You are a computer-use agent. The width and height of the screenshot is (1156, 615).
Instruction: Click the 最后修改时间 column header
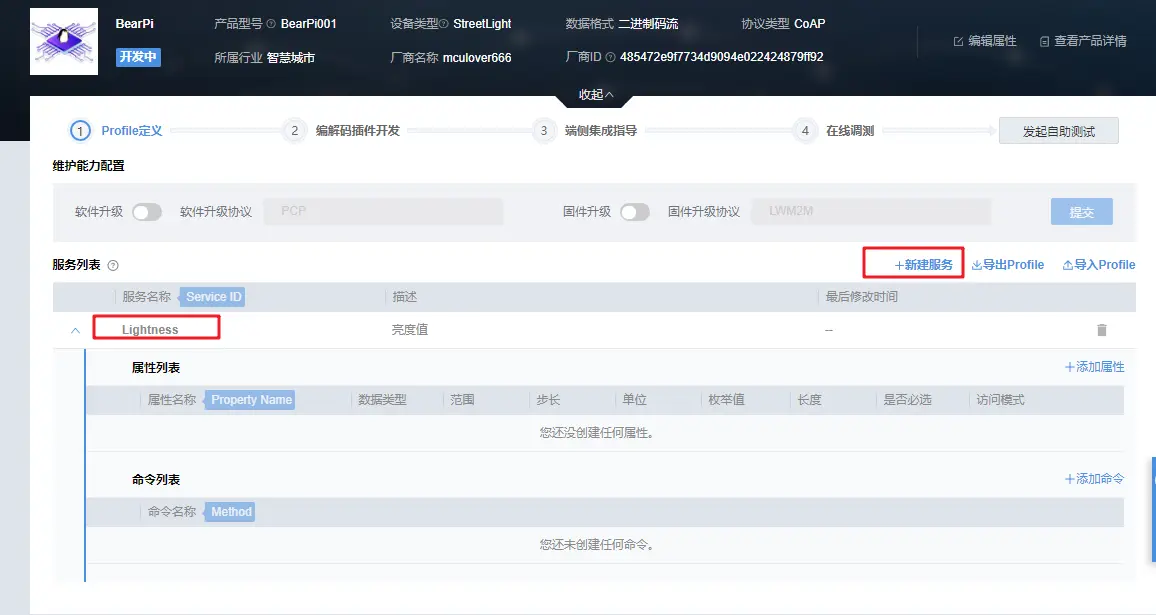861,296
